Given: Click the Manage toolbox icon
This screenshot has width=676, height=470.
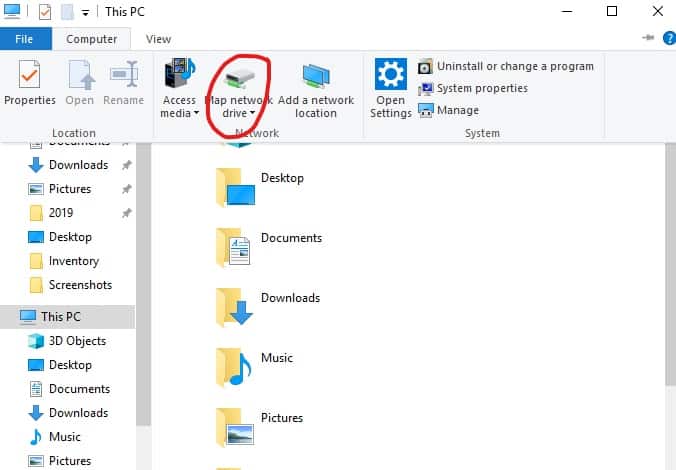Looking at the screenshot, I should [x=426, y=111].
